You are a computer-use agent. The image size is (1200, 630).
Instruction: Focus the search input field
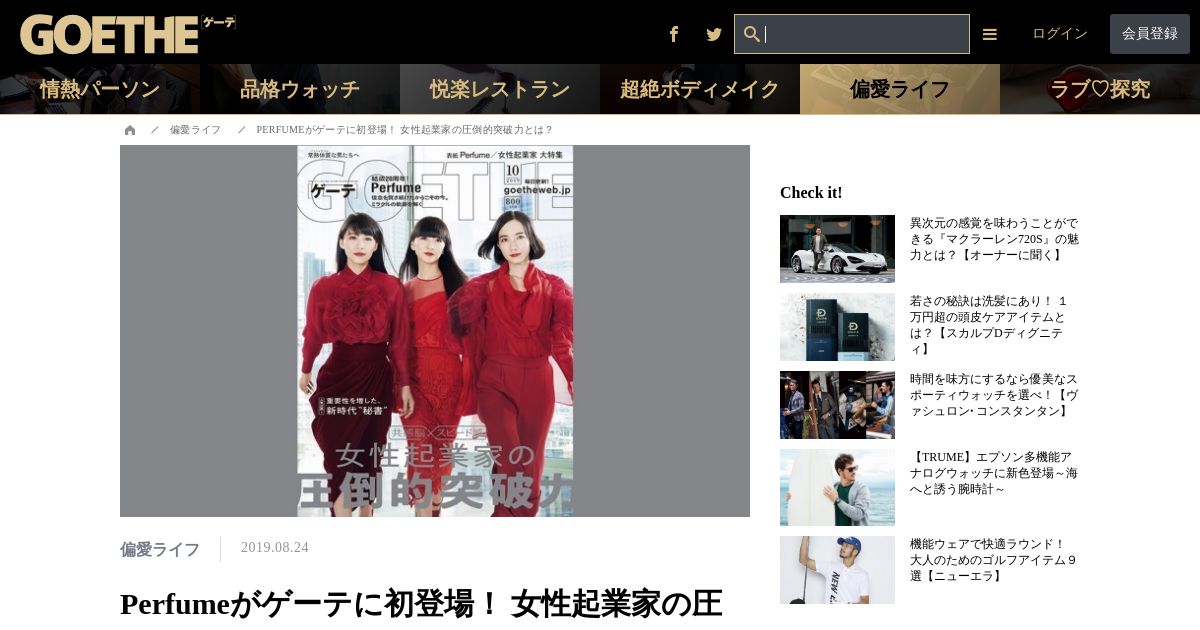click(x=852, y=34)
